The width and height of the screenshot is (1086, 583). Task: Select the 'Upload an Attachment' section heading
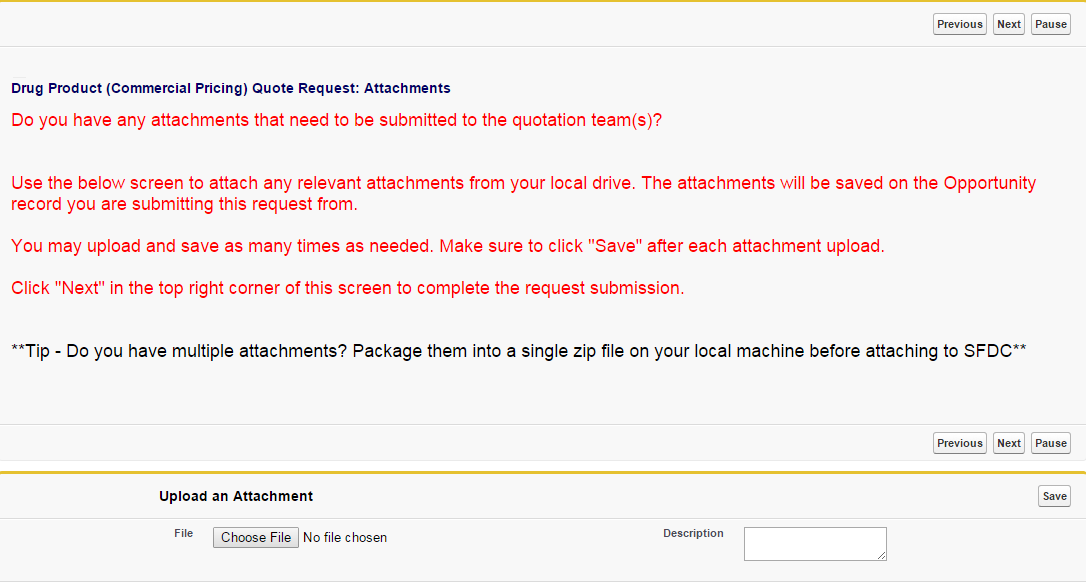[236, 496]
